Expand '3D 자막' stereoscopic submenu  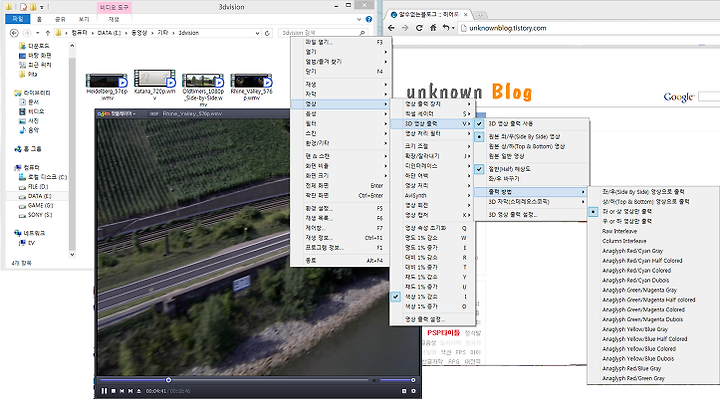[x=532, y=202]
